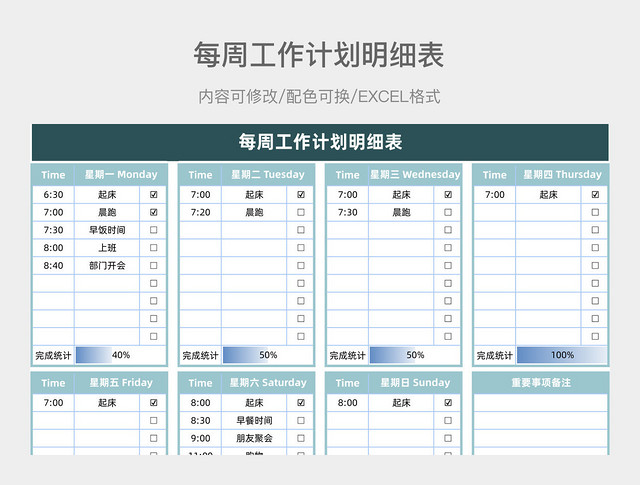Click Monday's 完成统计 label
The width and height of the screenshot is (640, 485).
[53, 356]
